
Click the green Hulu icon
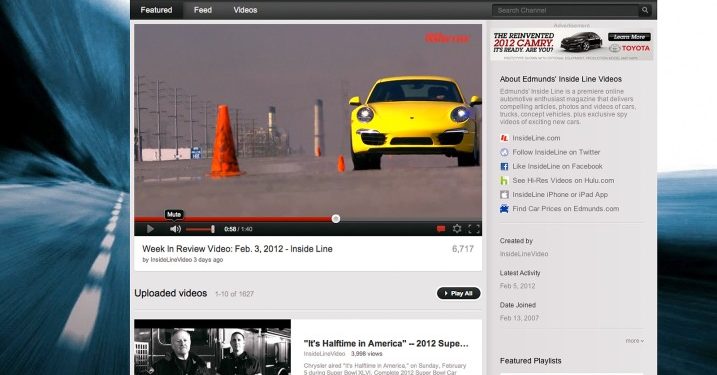[504, 181]
